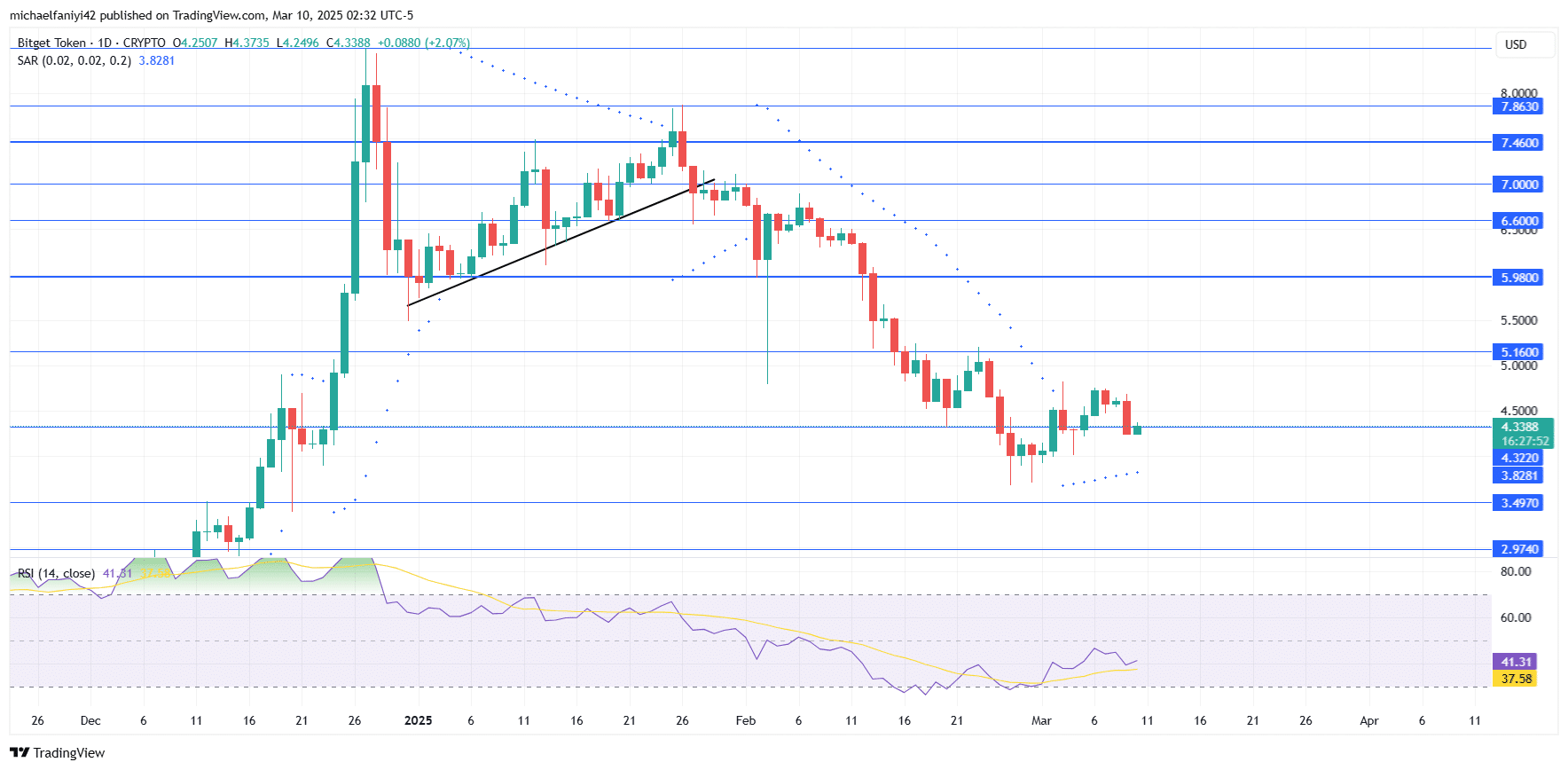Click the 60.00 RSI scale label
Image resolution: width=1568 pixels, height=770 pixels.
pyautogui.click(x=1516, y=617)
